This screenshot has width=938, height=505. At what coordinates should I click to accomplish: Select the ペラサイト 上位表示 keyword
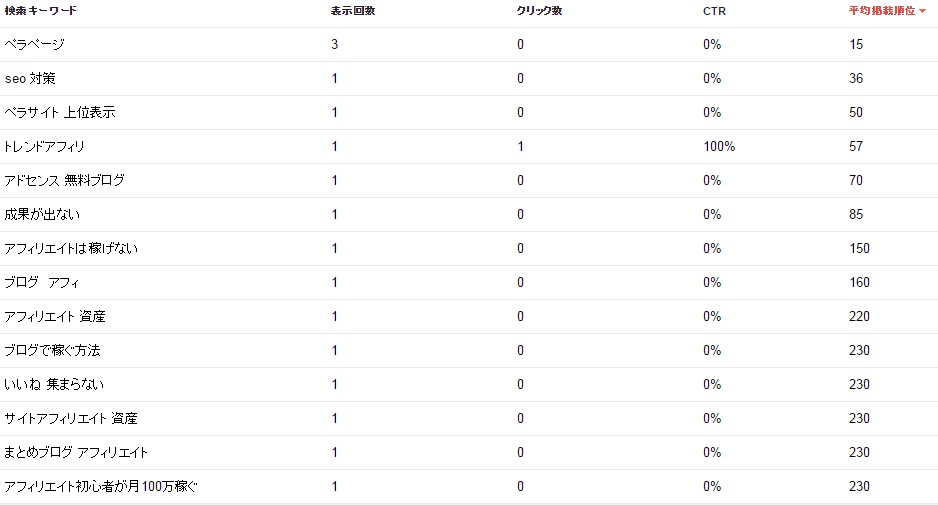(x=60, y=113)
